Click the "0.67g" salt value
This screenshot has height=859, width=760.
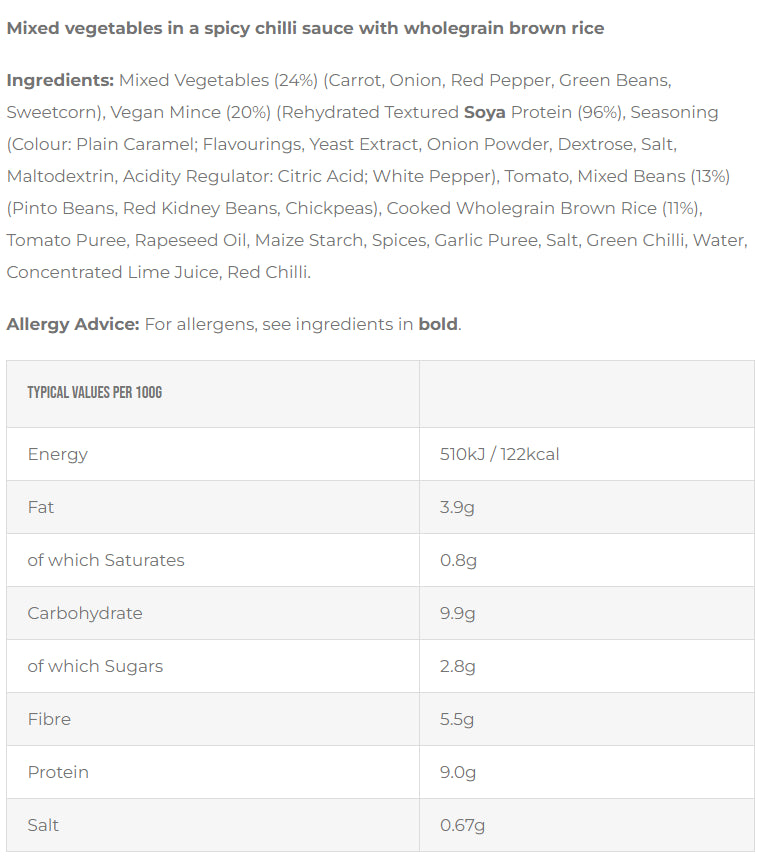[x=462, y=825]
